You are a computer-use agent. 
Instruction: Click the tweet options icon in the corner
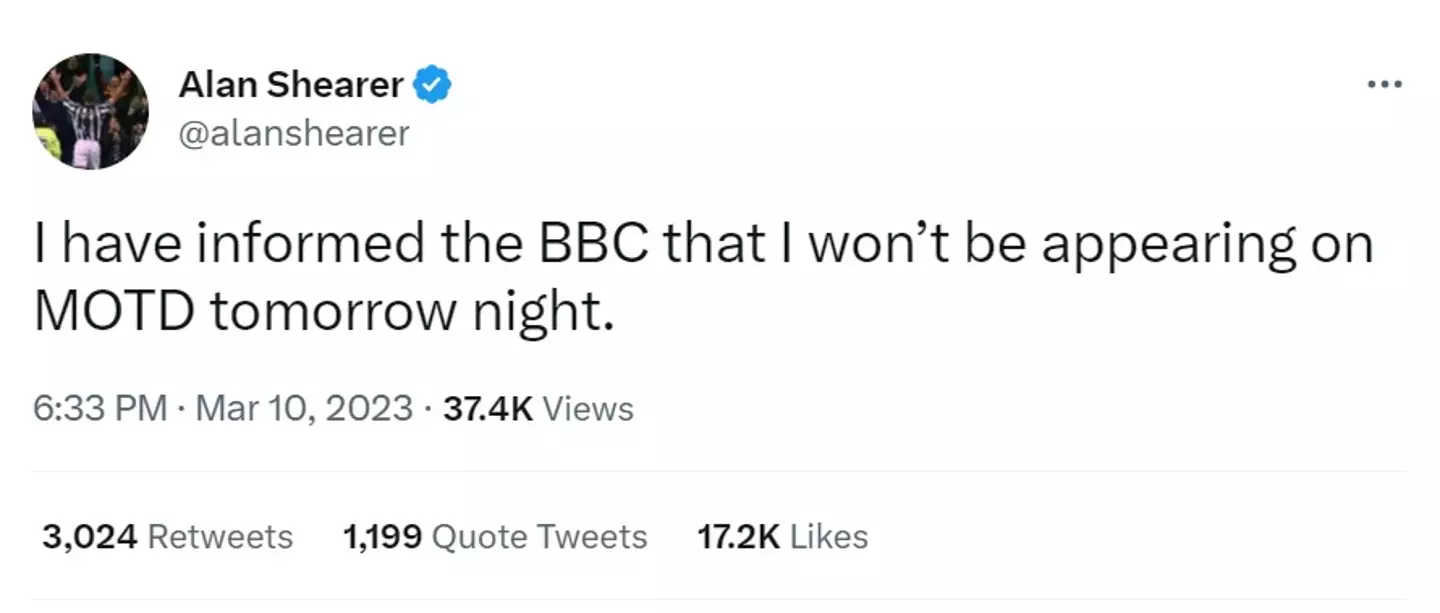(x=1383, y=84)
